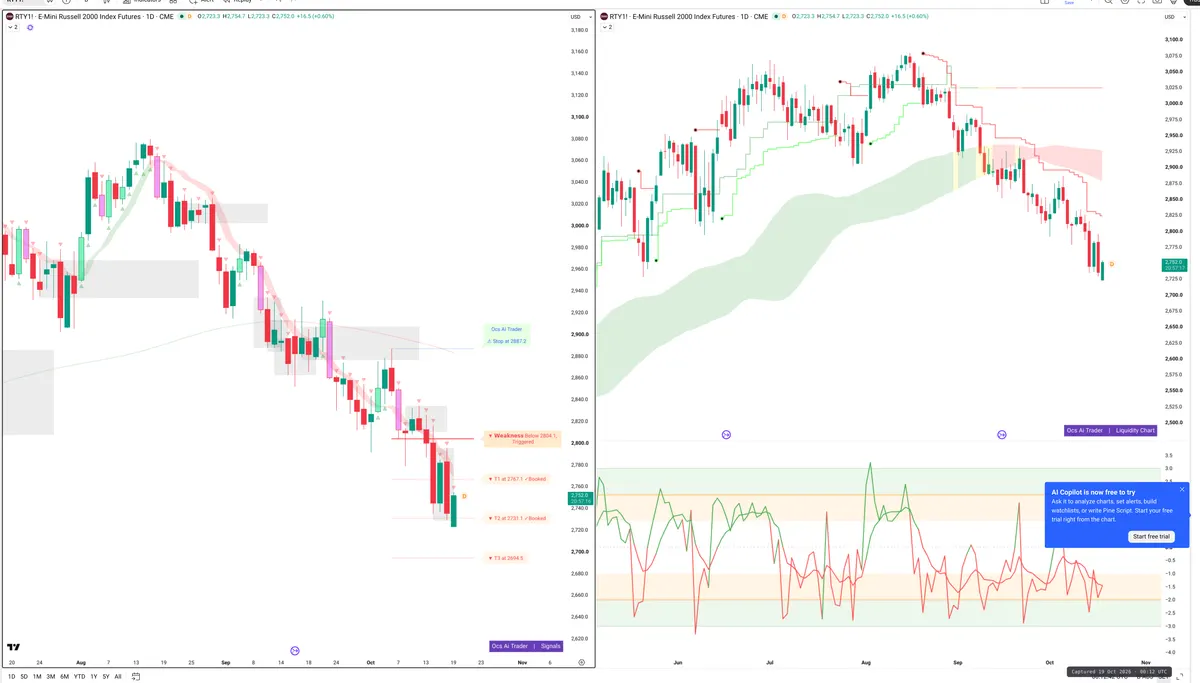Select 1M date range
This screenshot has height=683, width=1200.
point(37,677)
